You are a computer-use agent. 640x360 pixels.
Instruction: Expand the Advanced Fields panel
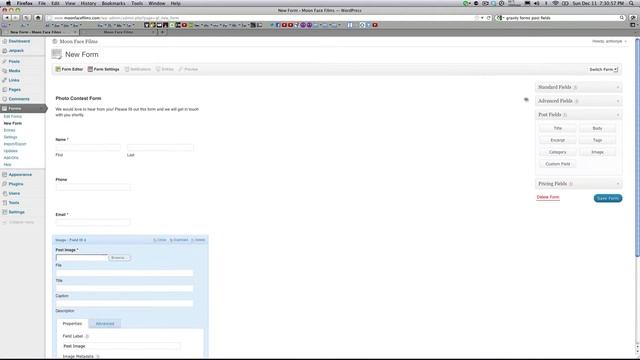click(x=578, y=101)
